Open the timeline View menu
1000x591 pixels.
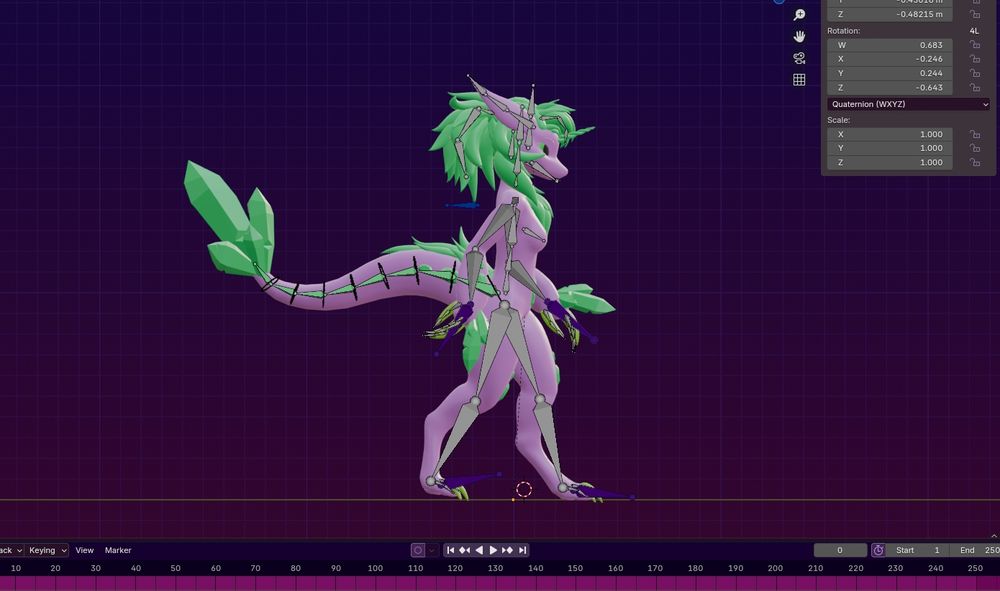point(84,550)
